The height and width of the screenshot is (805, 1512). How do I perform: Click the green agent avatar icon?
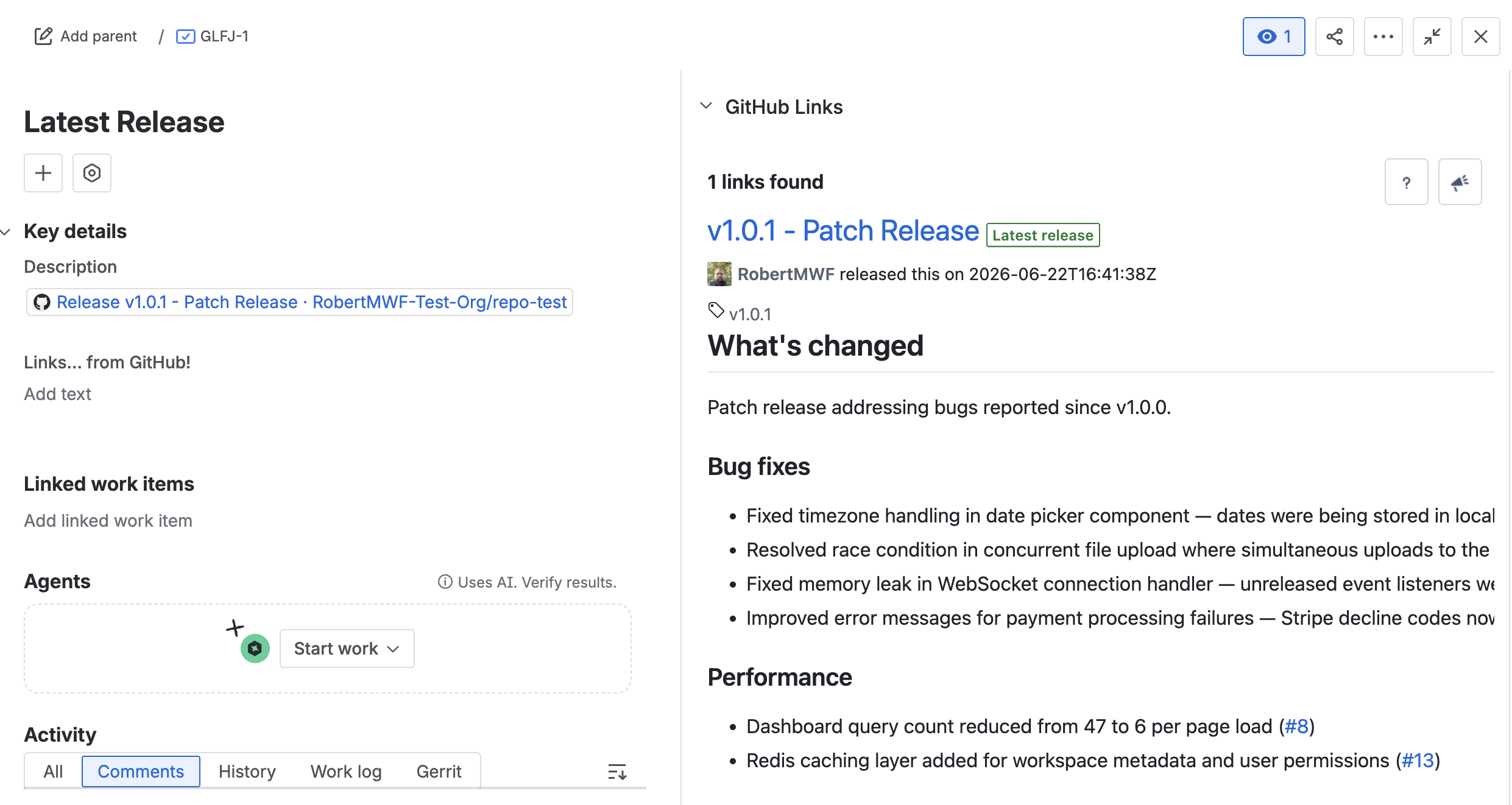[x=255, y=649]
